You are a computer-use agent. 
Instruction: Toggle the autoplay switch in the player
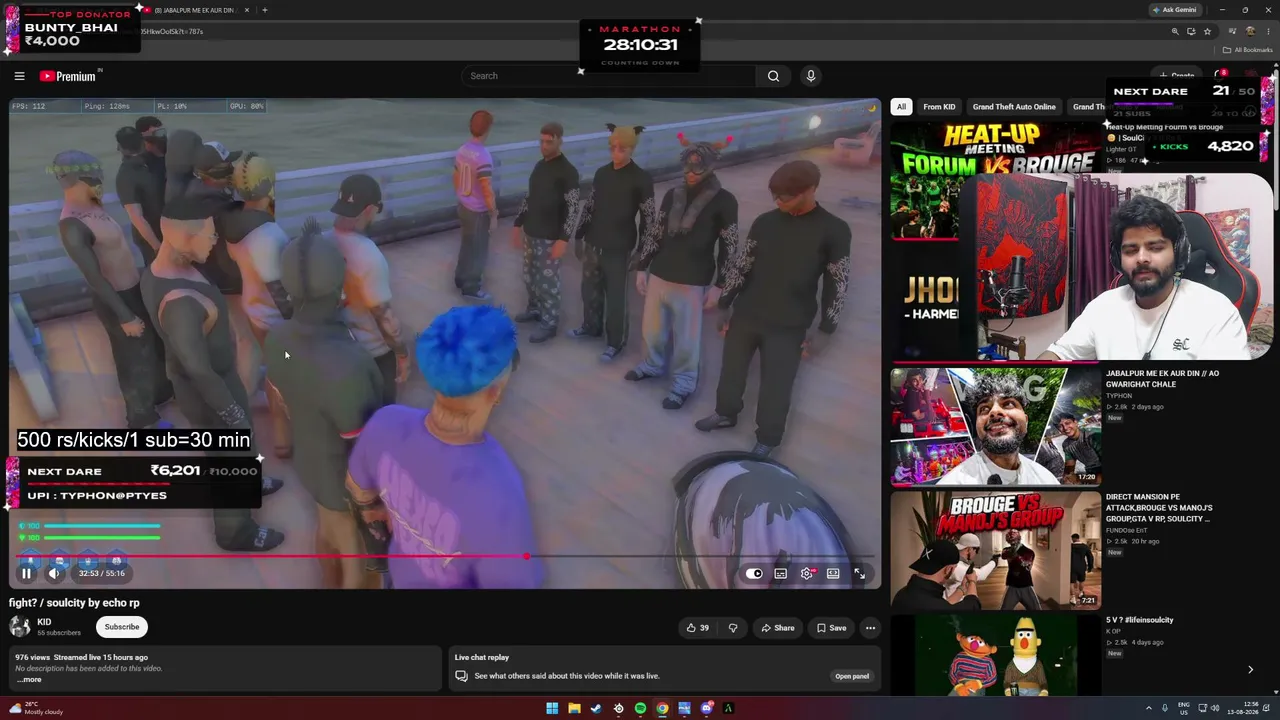pyautogui.click(x=754, y=573)
